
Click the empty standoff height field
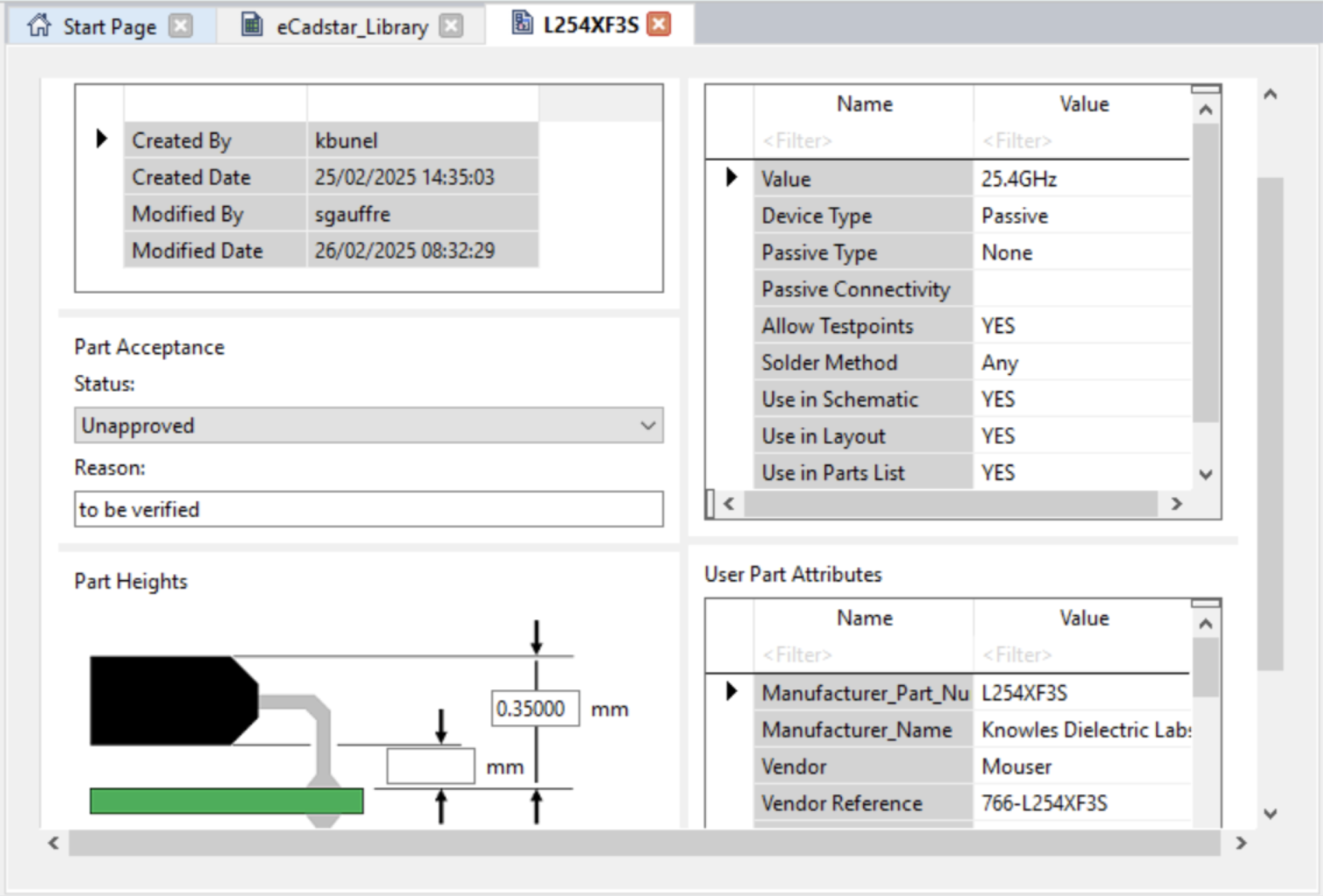click(431, 766)
